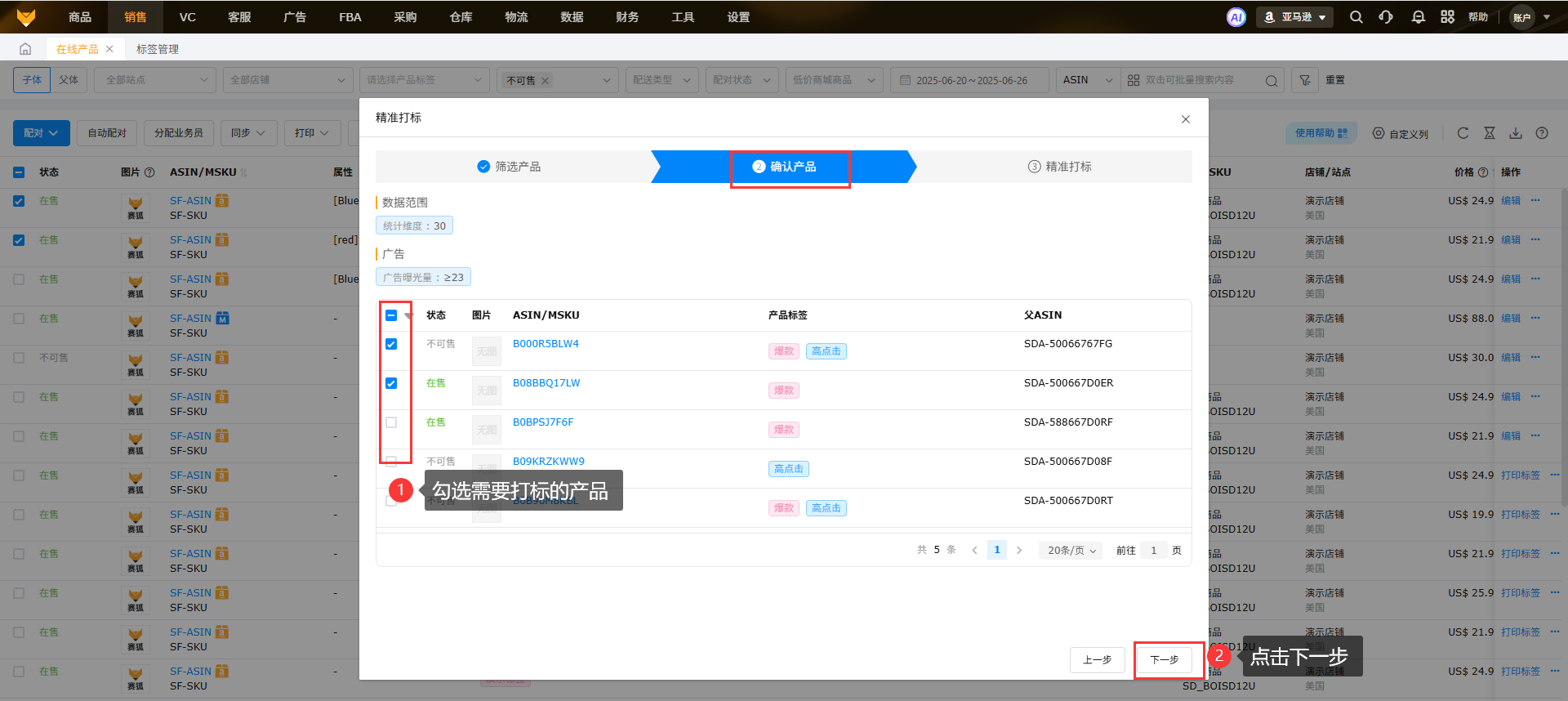Click the 账户 avatar icon
The height and width of the screenshot is (701, 1568).
pos(1522,17)
